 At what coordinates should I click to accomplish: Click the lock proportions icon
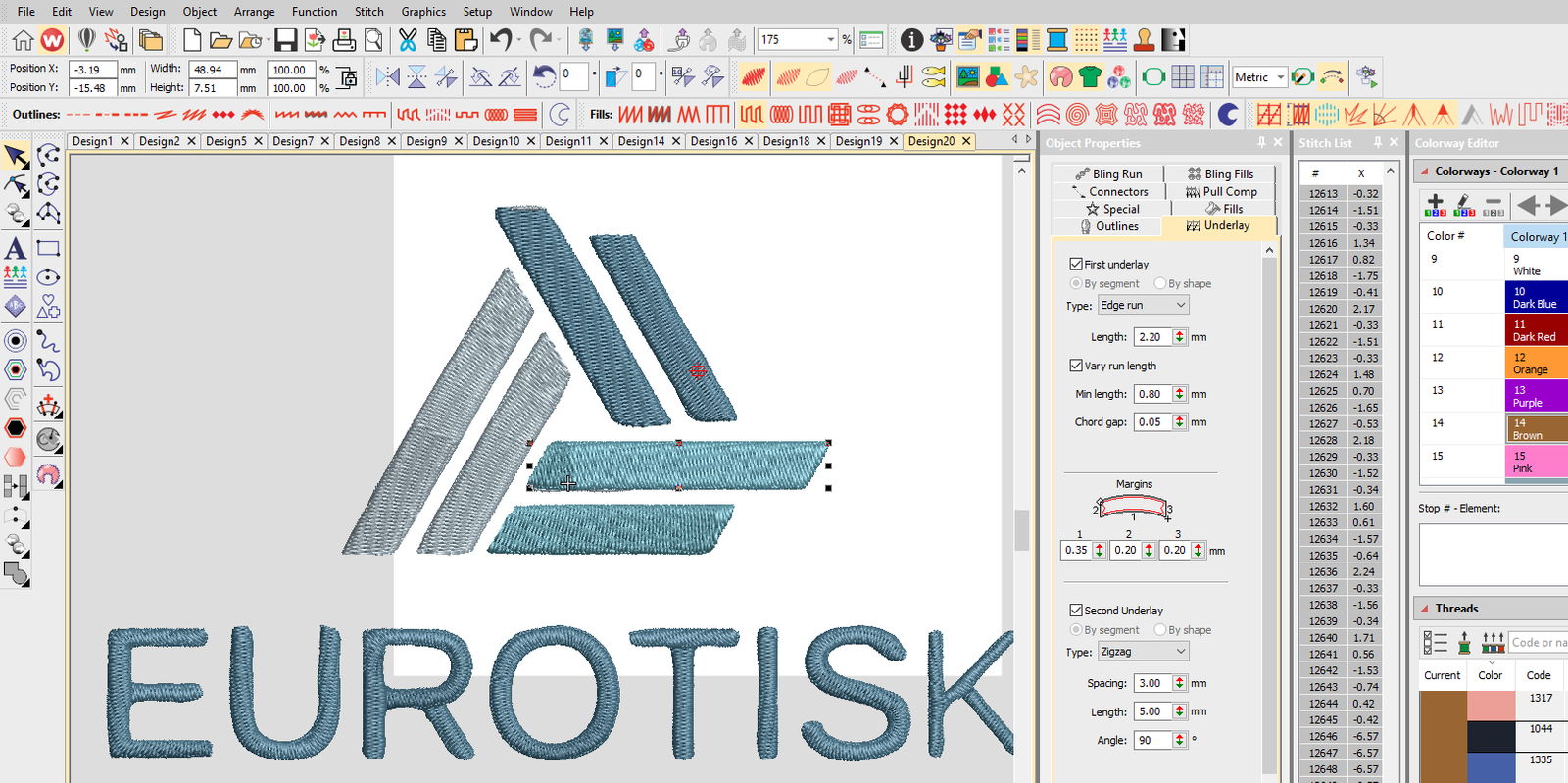(347, 77)
